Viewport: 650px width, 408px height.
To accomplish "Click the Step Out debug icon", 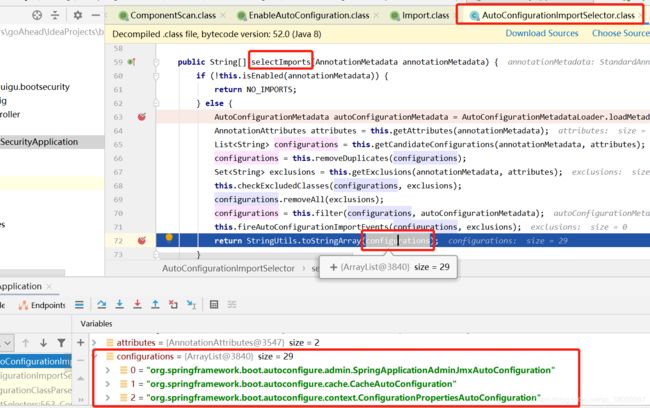I will tap(155, 305).
